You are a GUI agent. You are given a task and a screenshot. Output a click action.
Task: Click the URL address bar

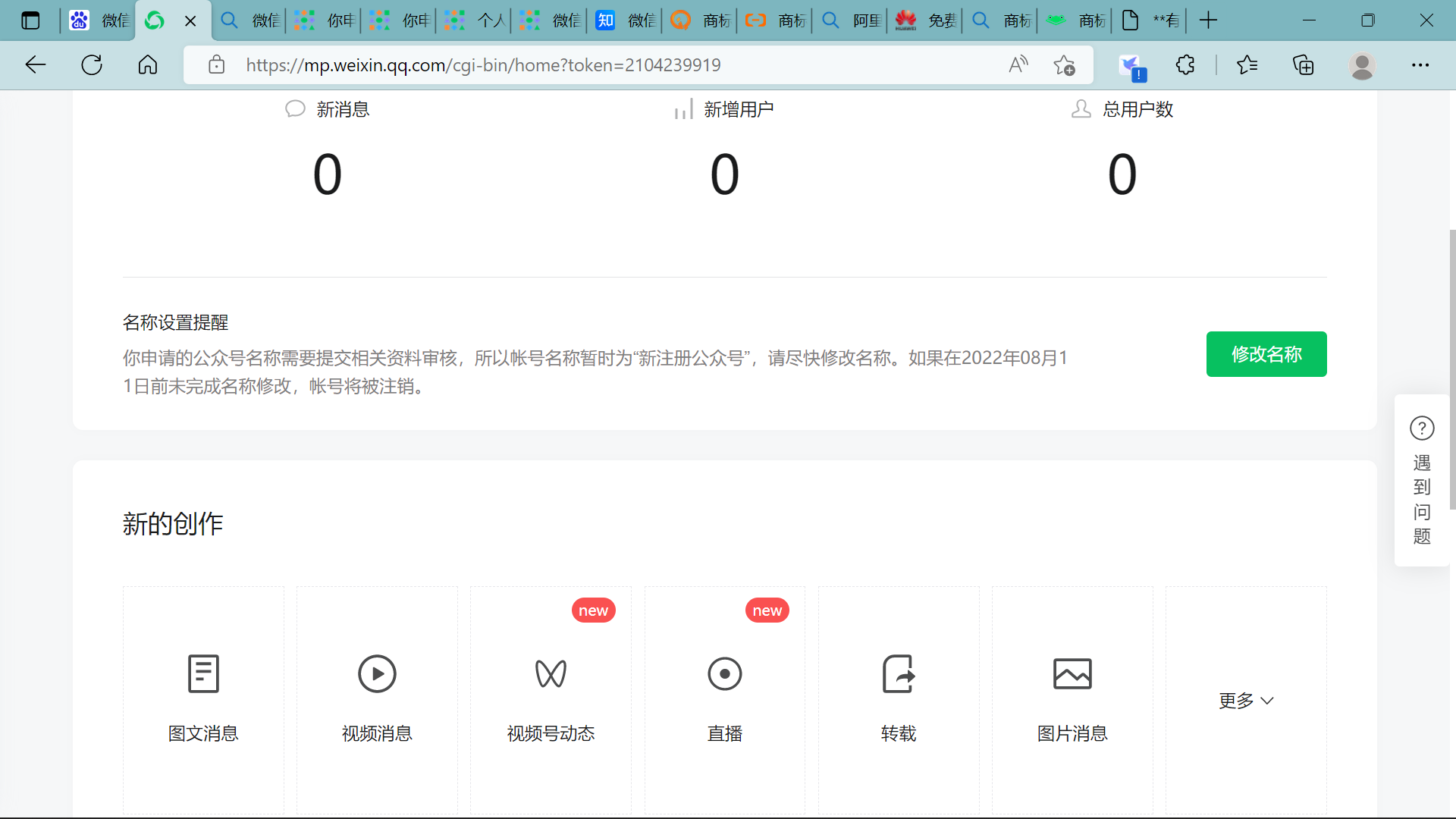(x=483, y=65)
